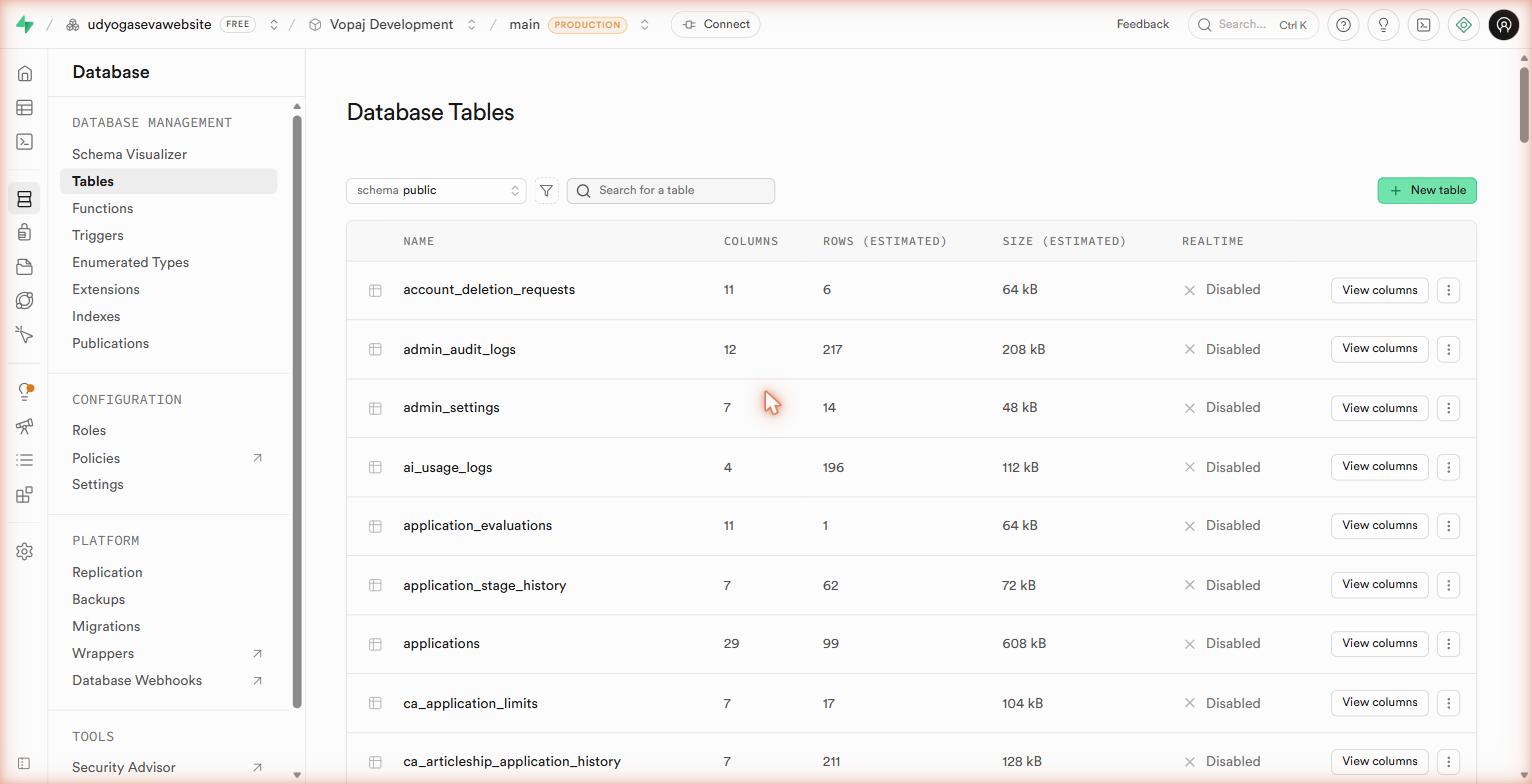This screenshot has width=1532, height=784.
Task: Open the schema public dropdown
Action: coord(436,190)
